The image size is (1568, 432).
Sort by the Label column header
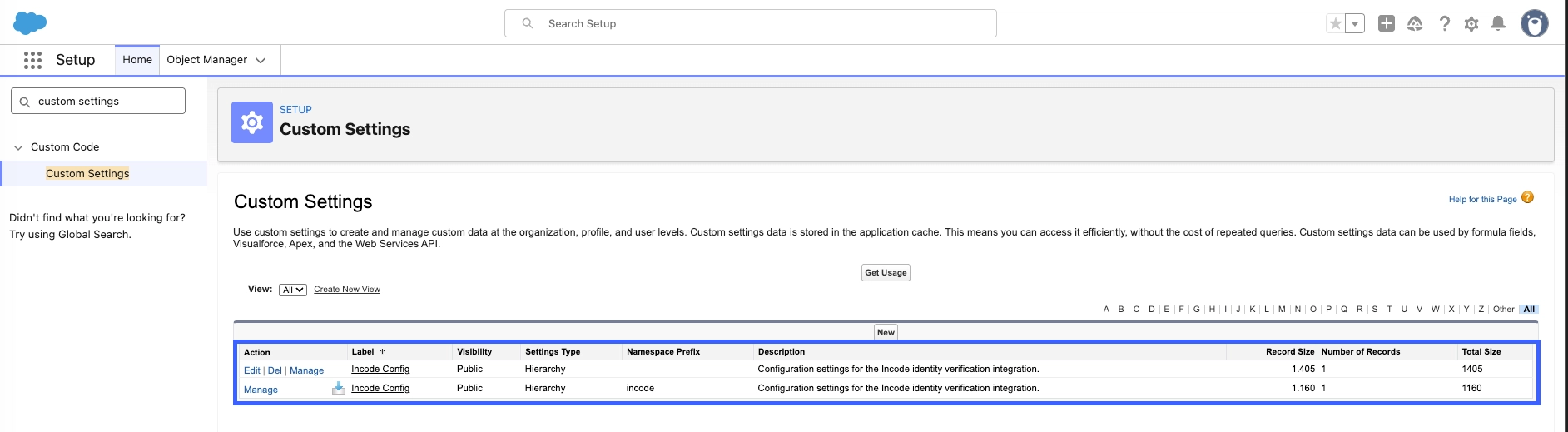pos(363,351)
